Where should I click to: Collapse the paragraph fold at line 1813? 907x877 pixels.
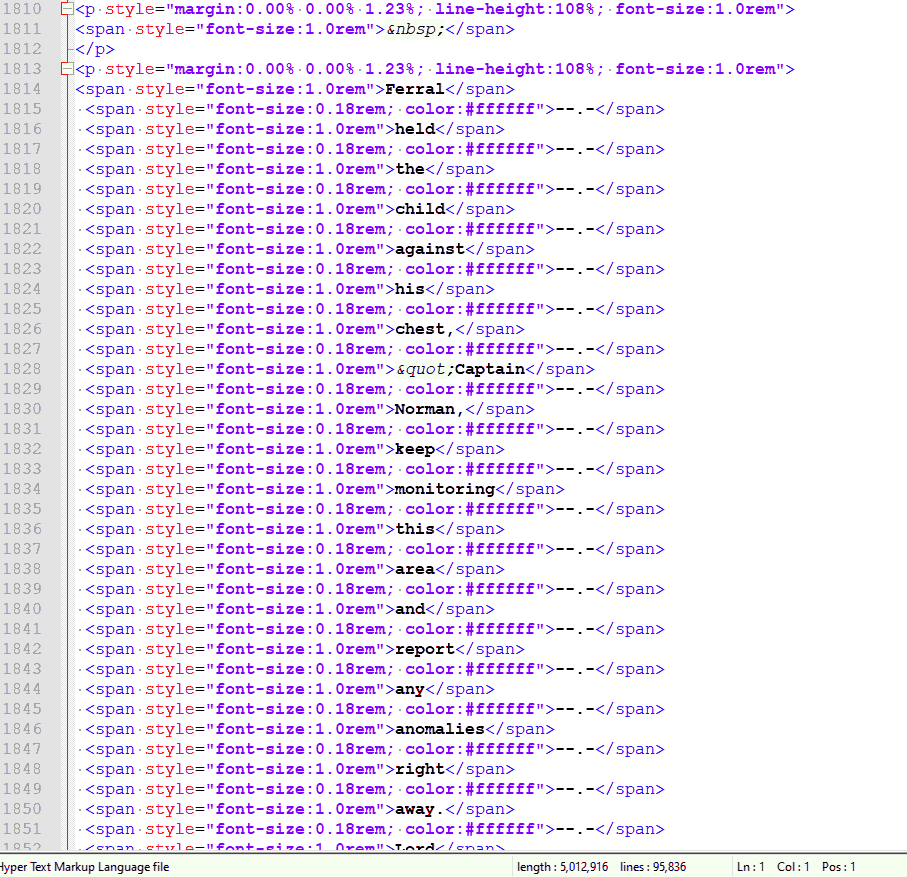click(66, 69)
